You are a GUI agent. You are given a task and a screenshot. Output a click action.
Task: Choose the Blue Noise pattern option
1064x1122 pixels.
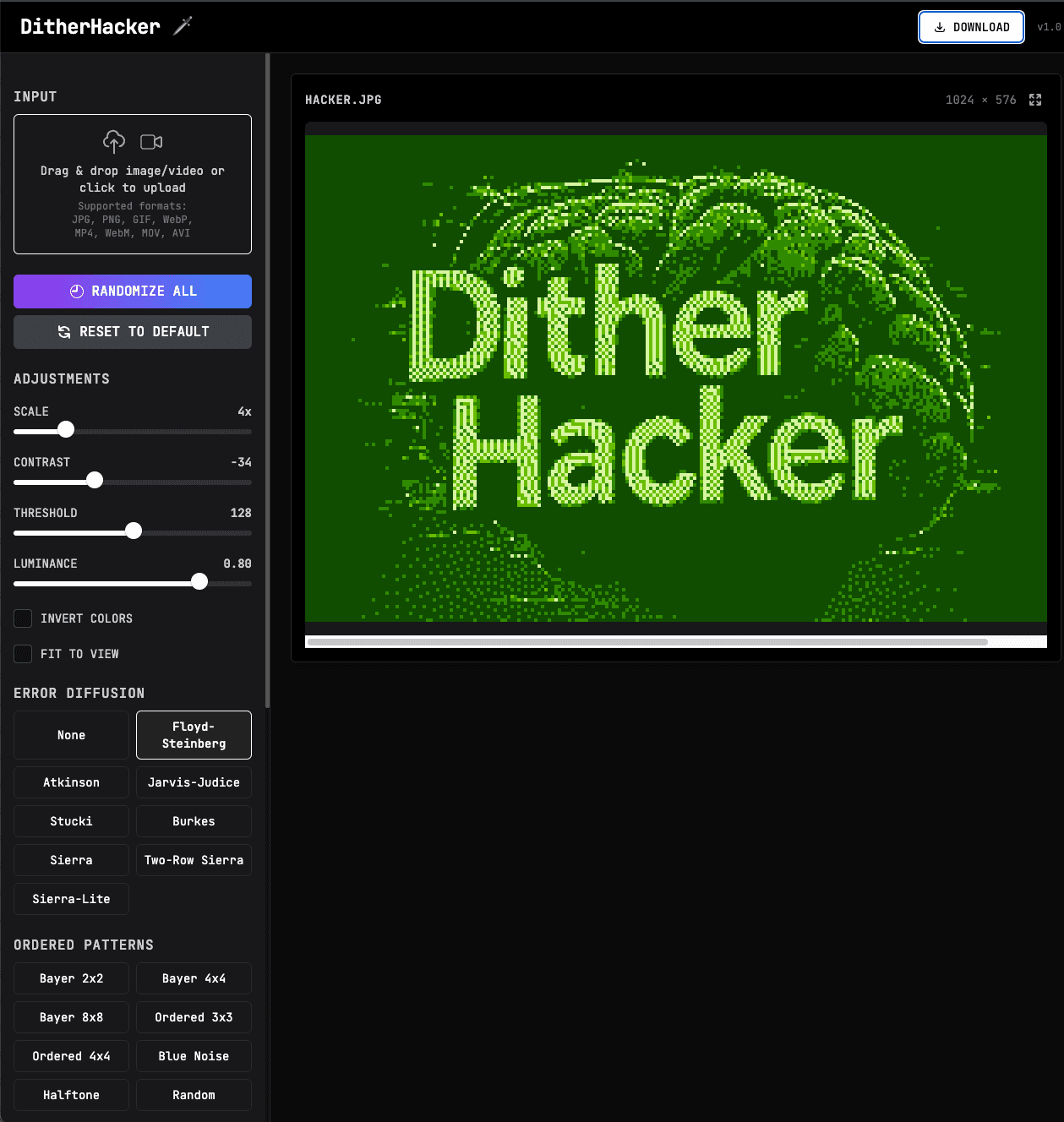point(194,1056)
